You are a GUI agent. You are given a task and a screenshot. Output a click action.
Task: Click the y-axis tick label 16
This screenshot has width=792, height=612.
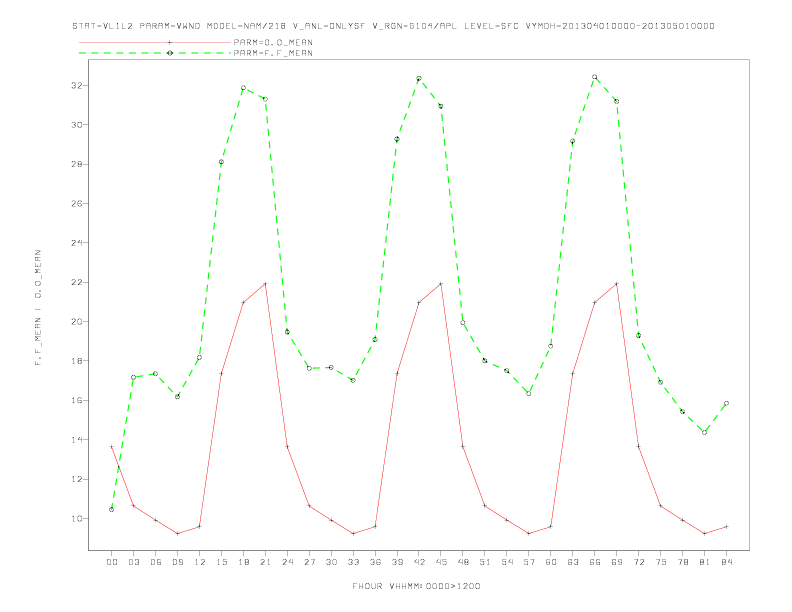tap(76, 400)
